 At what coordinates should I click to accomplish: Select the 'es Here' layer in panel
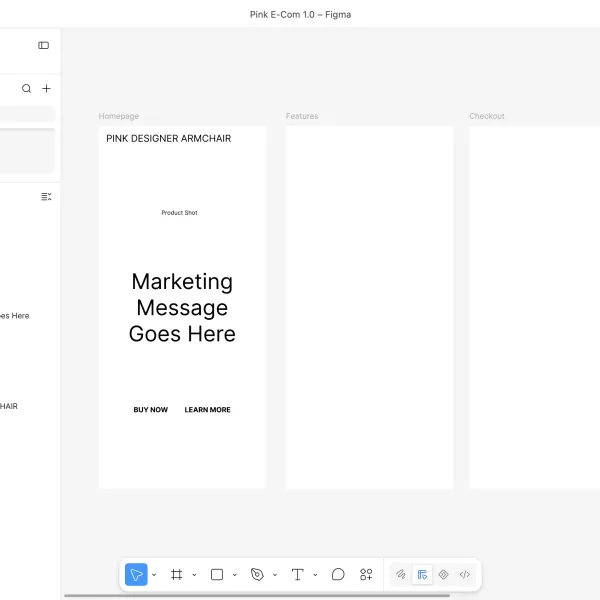tap(15, 316)
